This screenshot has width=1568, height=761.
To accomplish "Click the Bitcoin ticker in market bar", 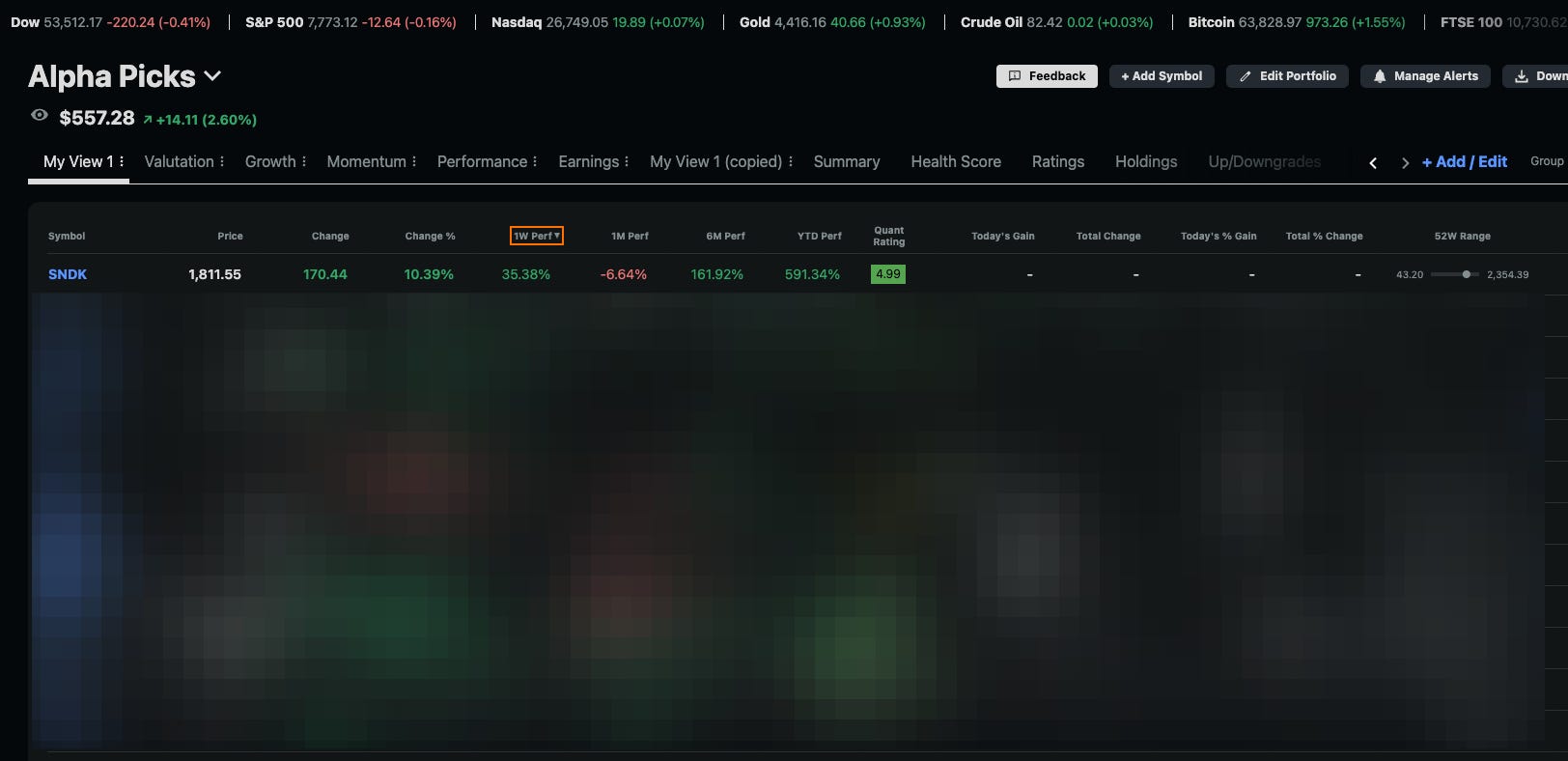I will click(1297, 22).
